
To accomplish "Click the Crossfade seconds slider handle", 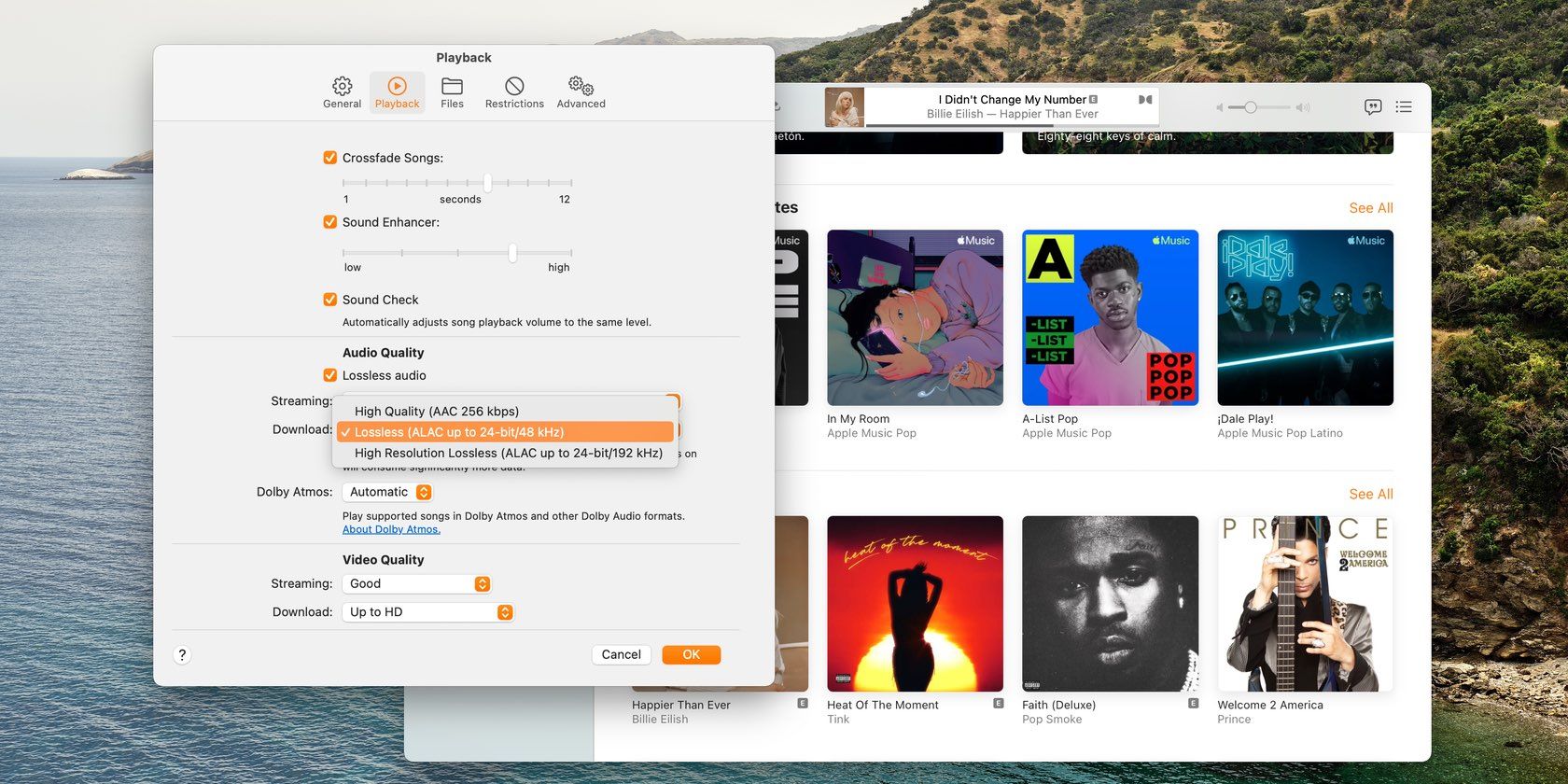I will [x=487, y=182].
